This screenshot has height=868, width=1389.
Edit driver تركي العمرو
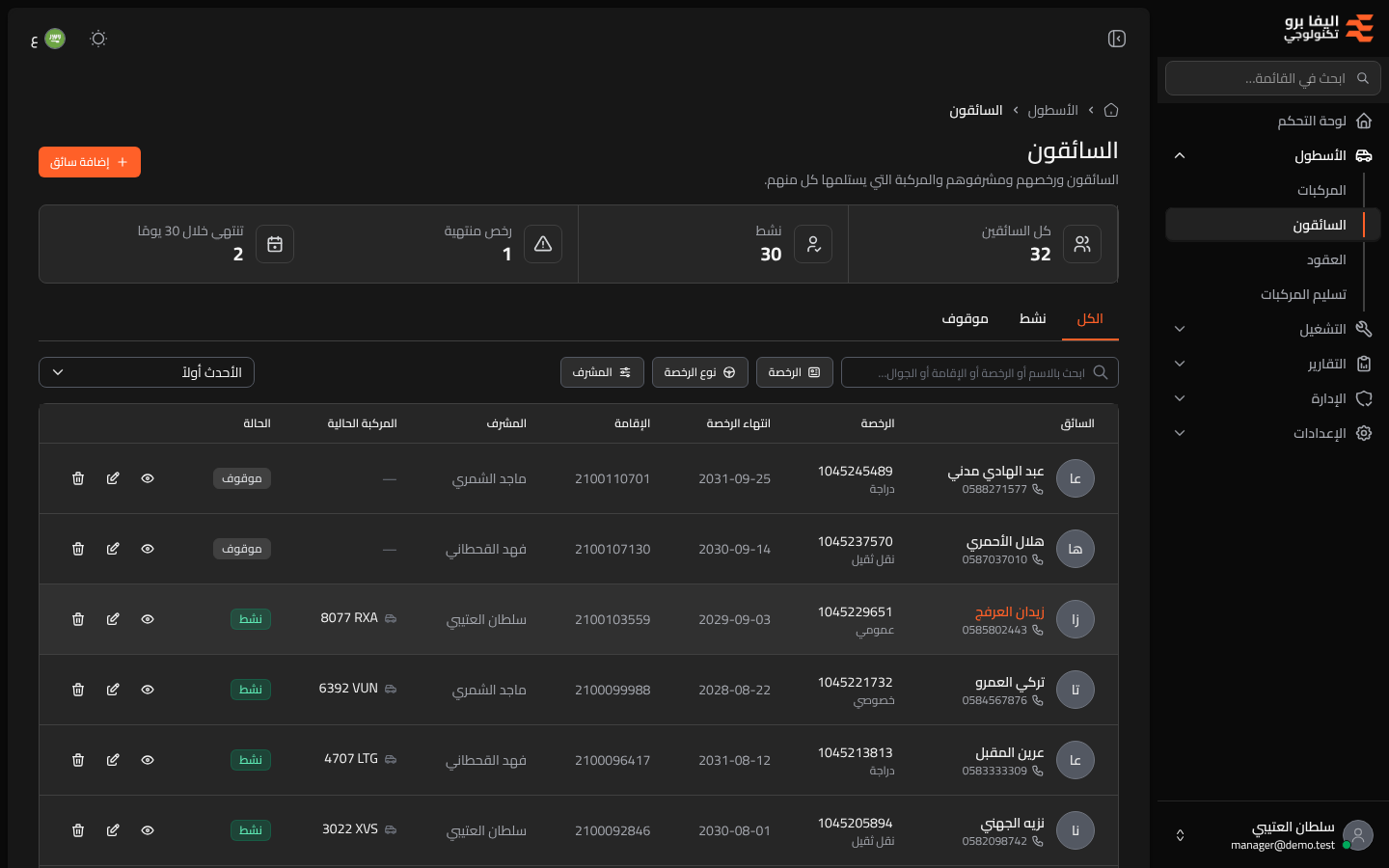tap(113, 690)
